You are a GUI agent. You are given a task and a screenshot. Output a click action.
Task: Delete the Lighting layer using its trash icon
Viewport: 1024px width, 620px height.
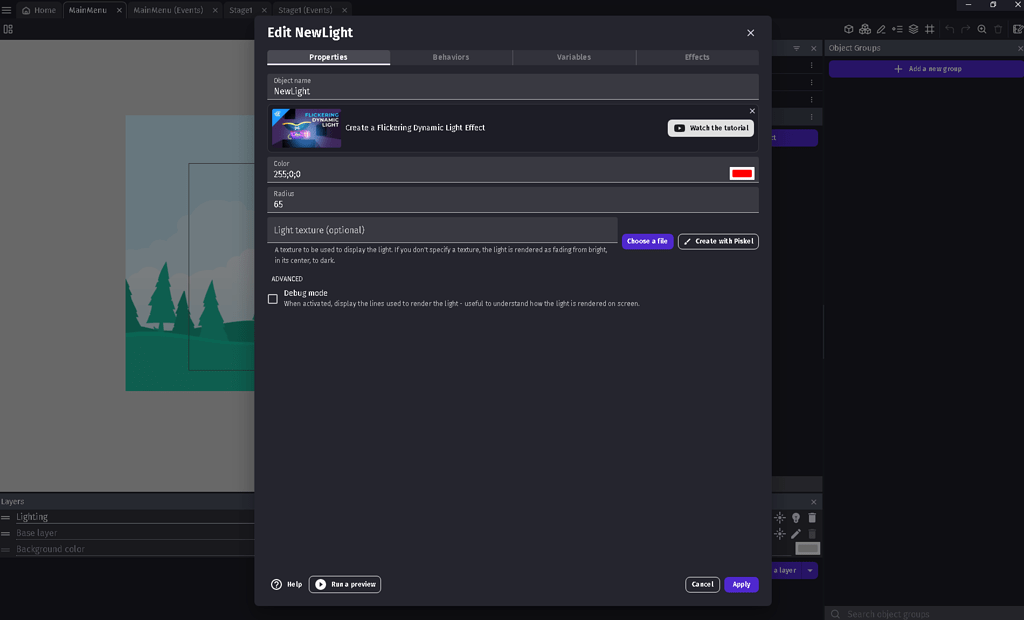click(812, 517)
